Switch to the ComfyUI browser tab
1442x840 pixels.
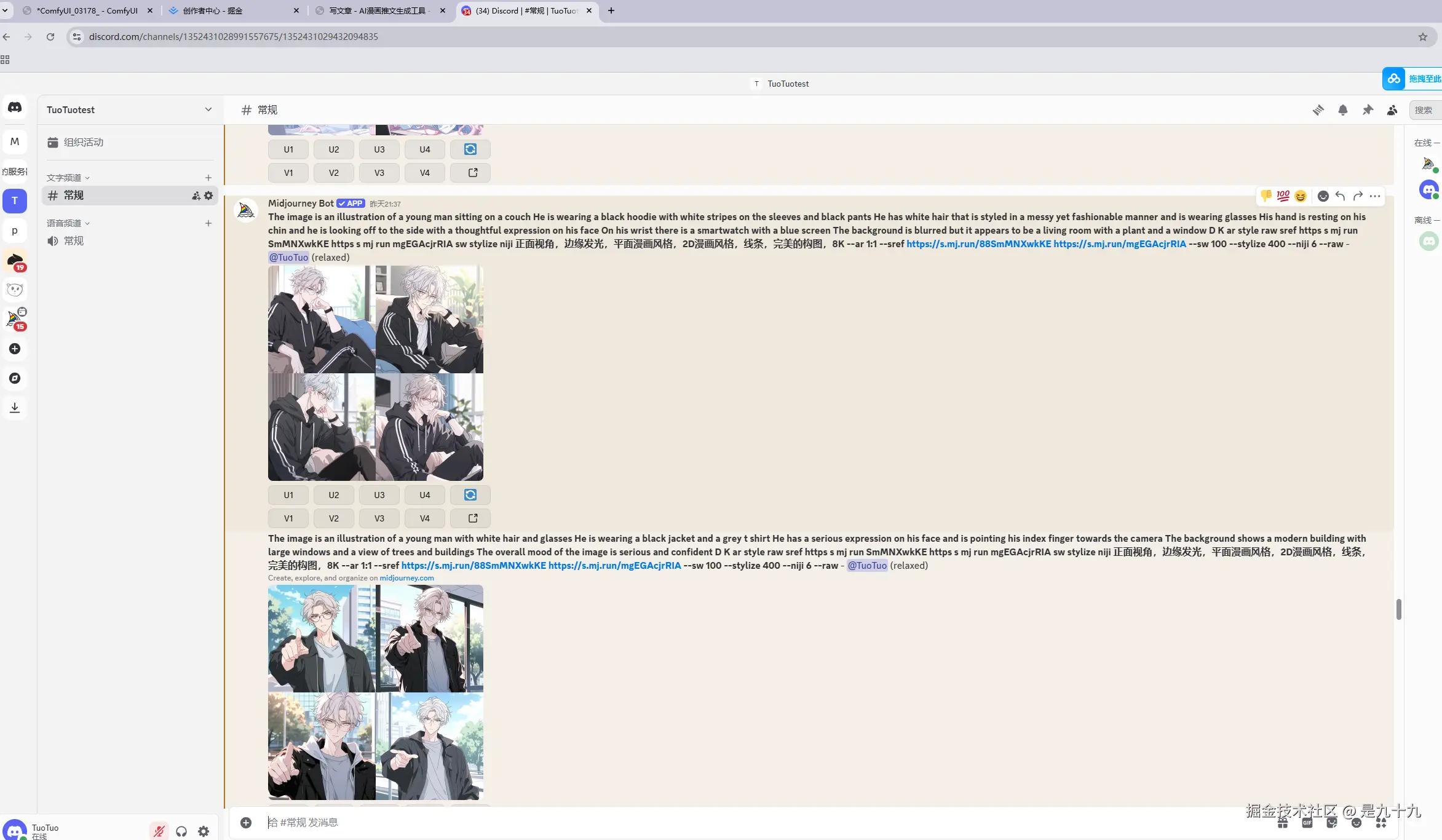tap(87, 10)
